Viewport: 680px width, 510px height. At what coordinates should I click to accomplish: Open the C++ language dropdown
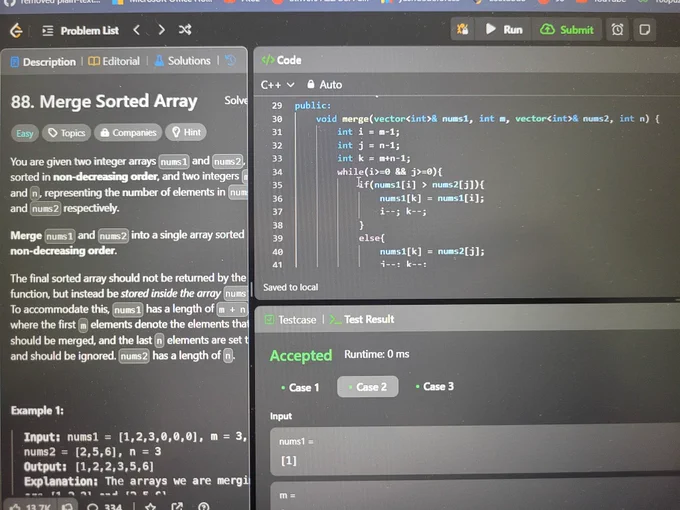pyautogui.click(x=278, y=85)
